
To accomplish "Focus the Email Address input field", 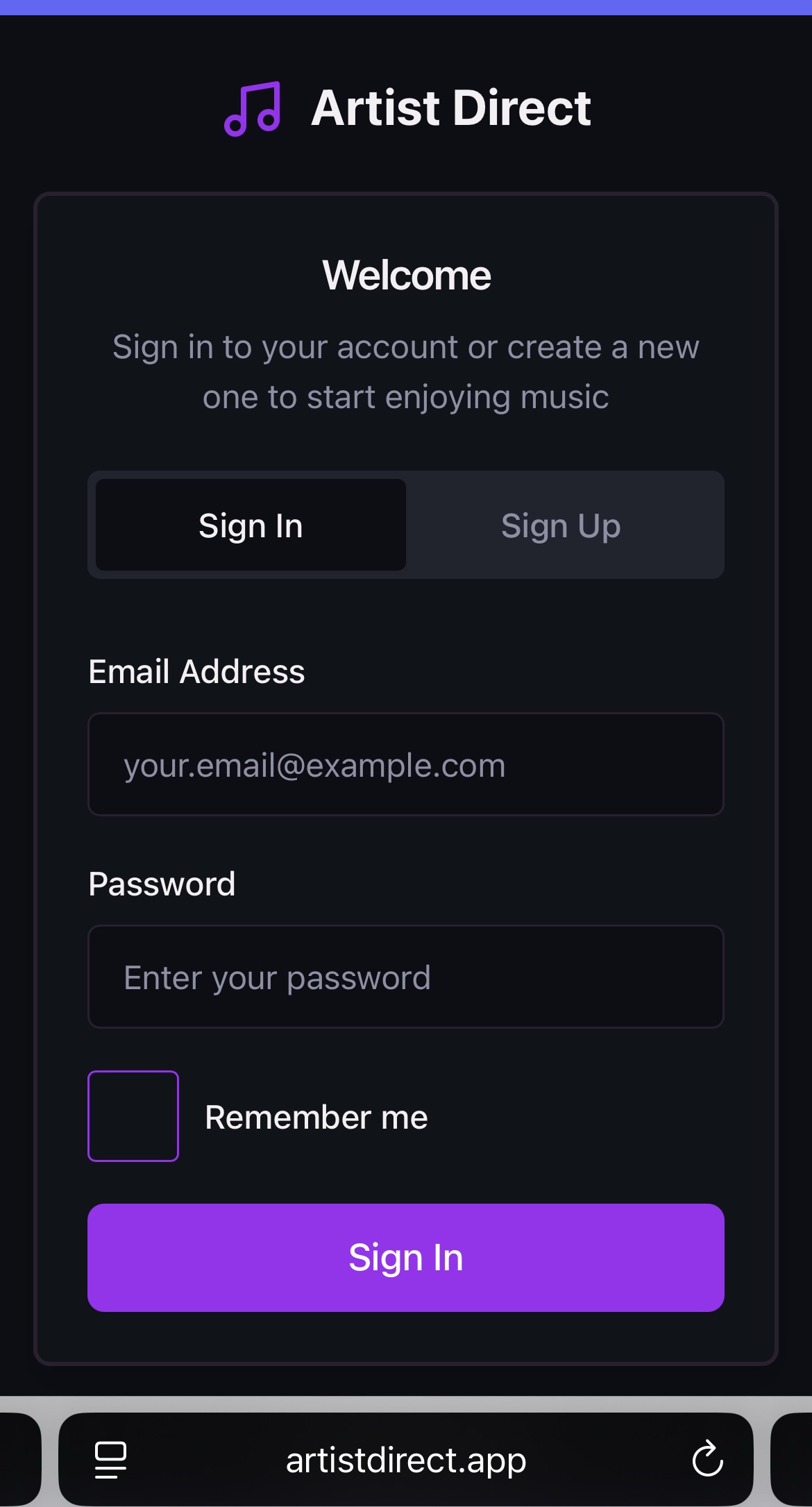I will (406, 764).
